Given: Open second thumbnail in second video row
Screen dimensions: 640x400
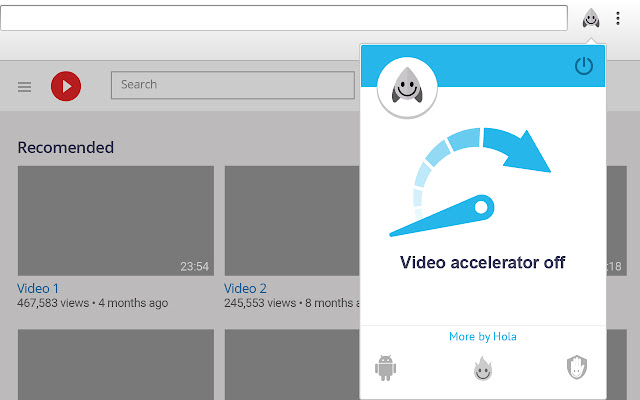Looking at the screenshot, I should 291,364.
